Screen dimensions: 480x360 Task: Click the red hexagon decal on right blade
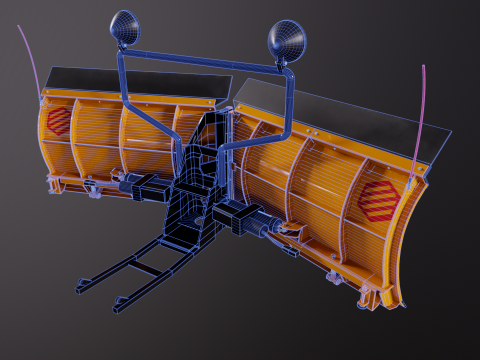(x=379, y=202)
